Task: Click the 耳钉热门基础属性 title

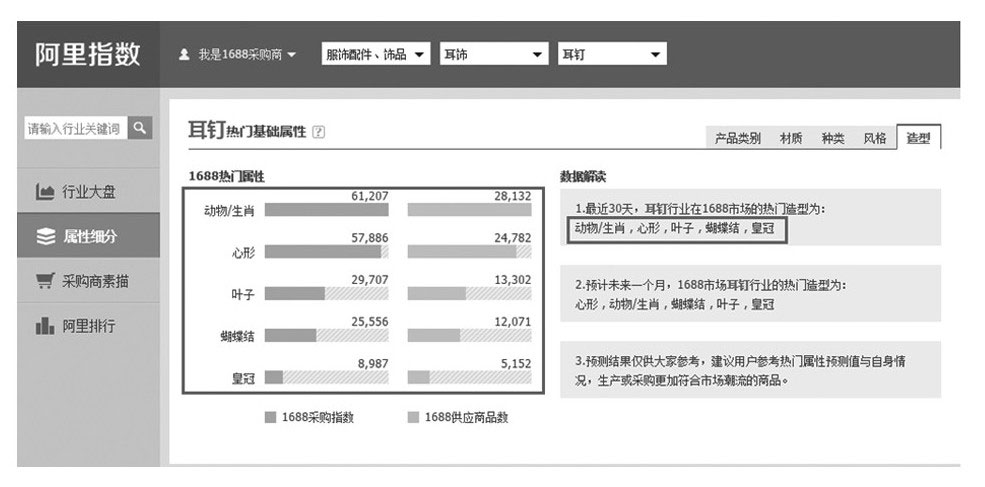Action: (x=248, y=131)
